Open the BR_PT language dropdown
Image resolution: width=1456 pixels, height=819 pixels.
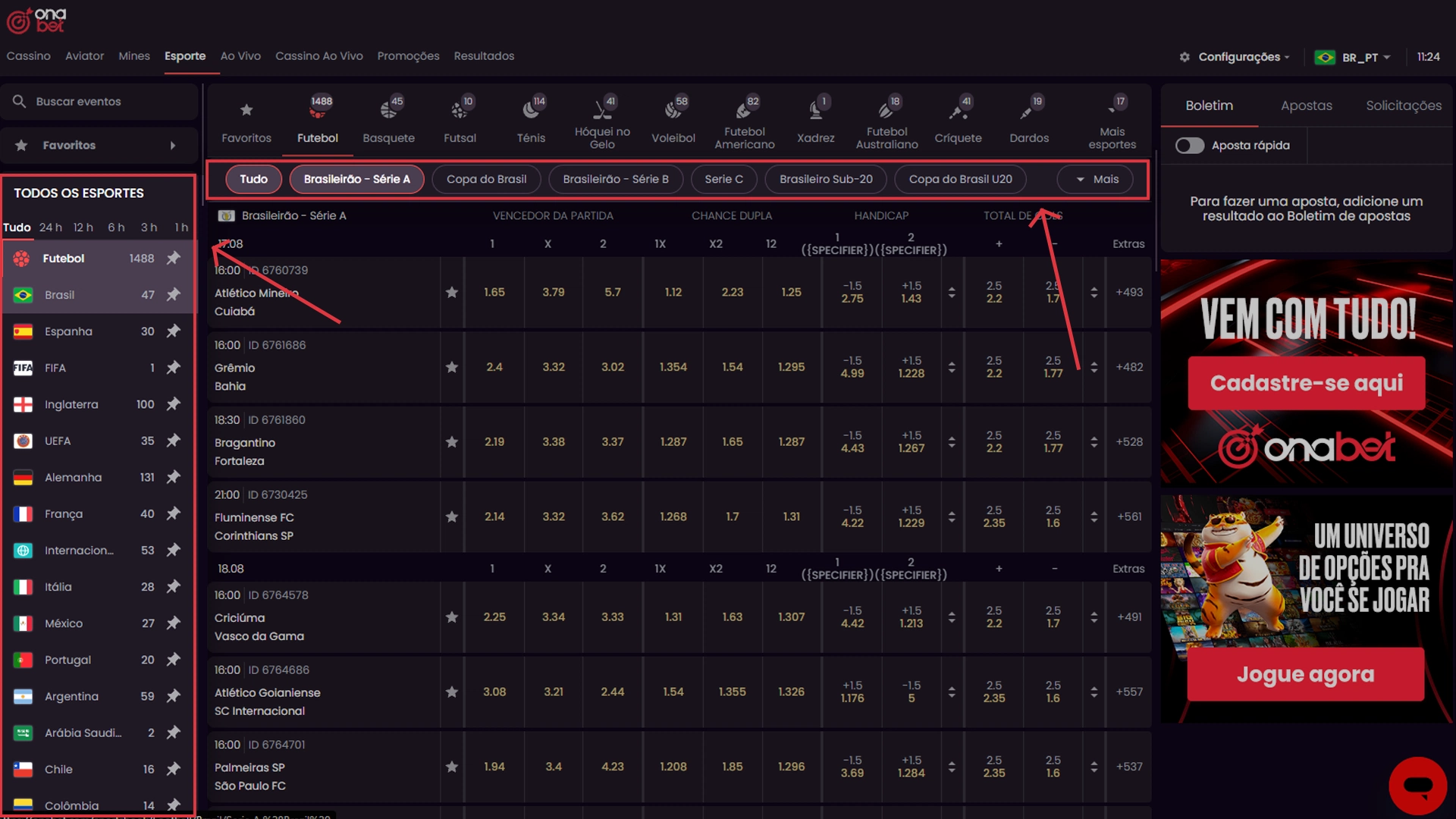click(x=1353, y=57)
